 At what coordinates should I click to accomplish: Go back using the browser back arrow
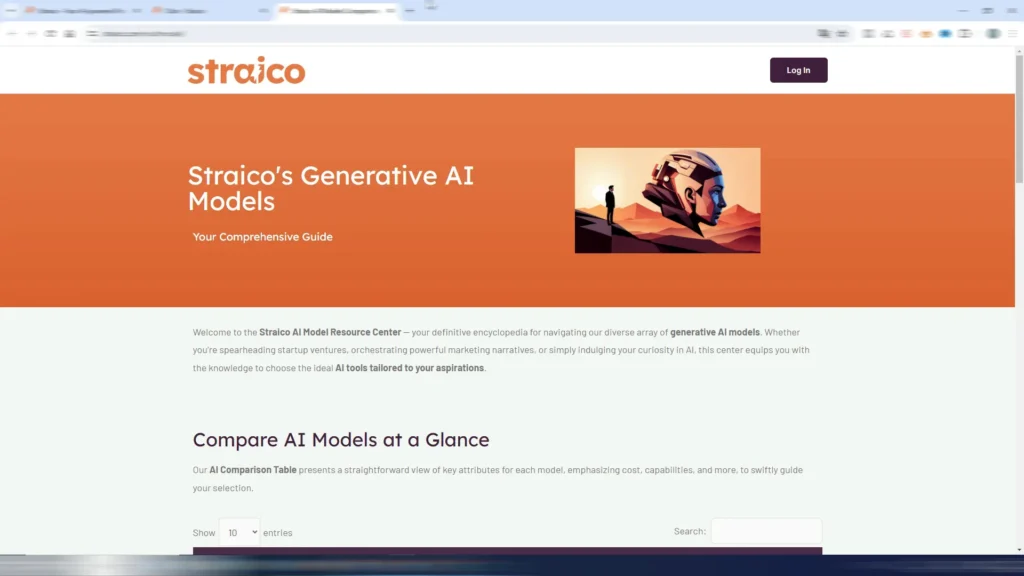(x=12, y=33)
